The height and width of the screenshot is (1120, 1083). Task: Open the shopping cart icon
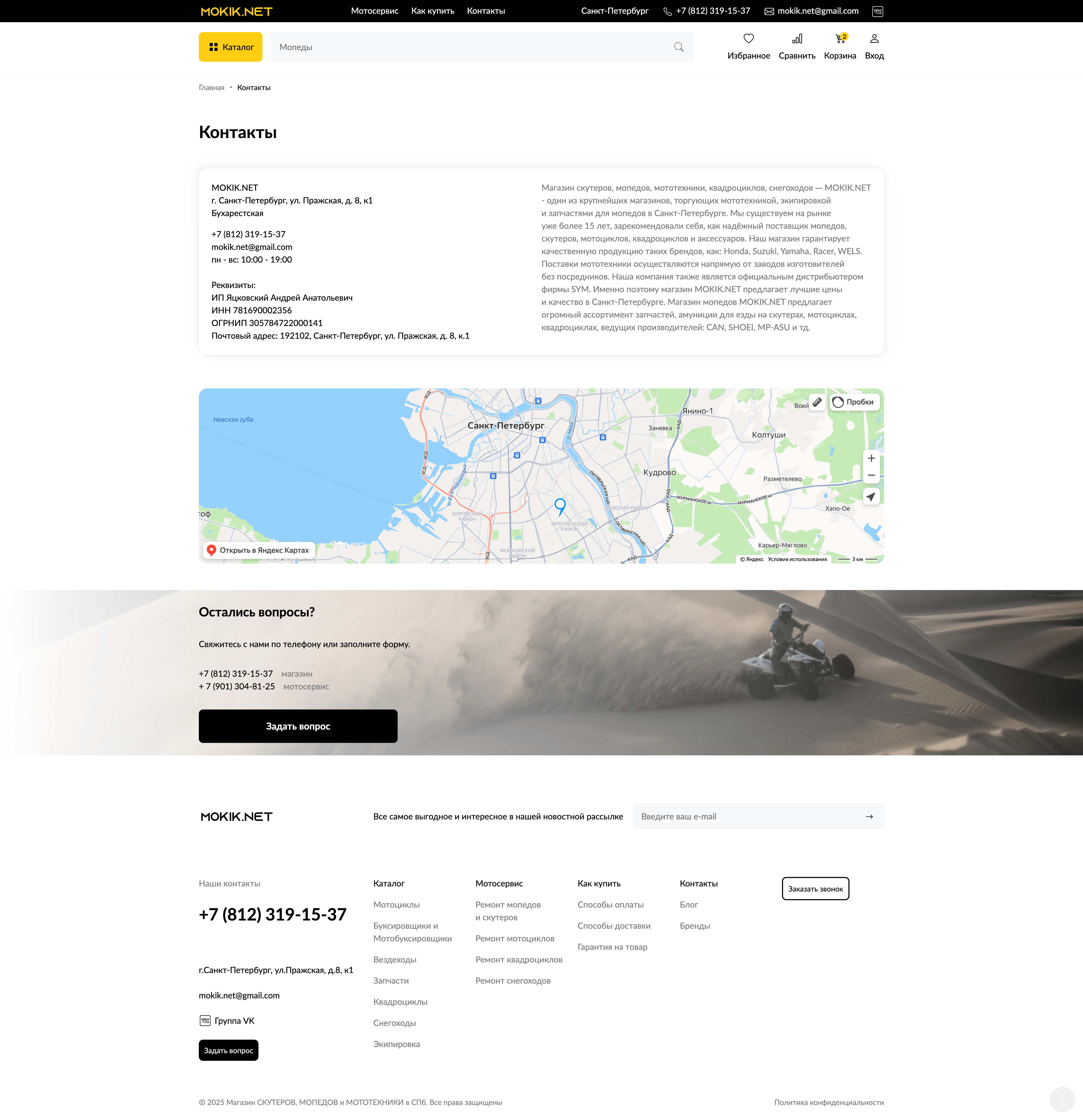[840, 38]
